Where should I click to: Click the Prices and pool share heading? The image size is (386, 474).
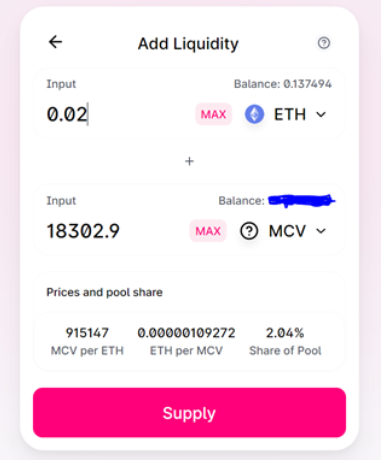104,292
